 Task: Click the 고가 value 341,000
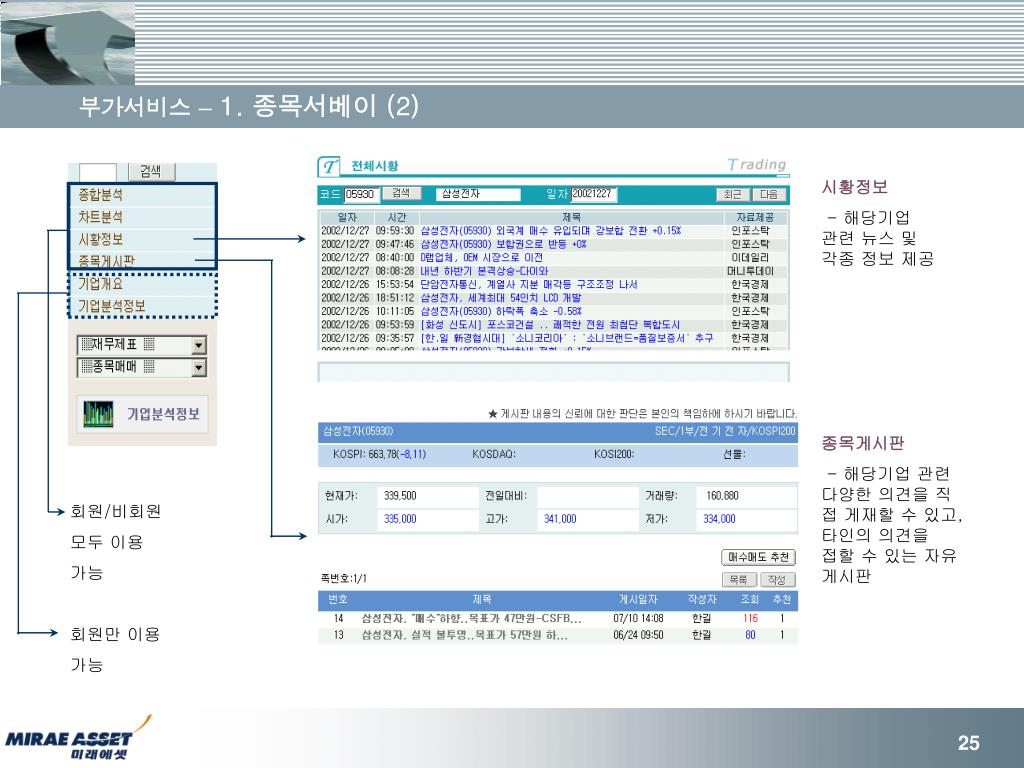click(x=560, y=519)
